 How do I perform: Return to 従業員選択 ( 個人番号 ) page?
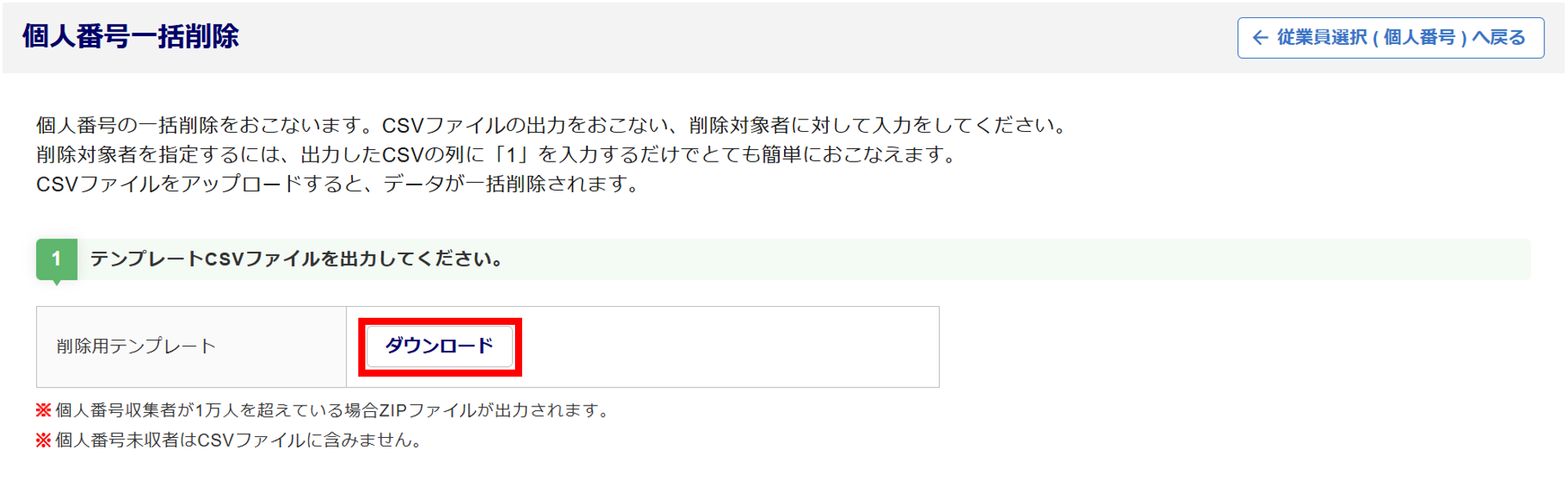tap(1400, 38)
